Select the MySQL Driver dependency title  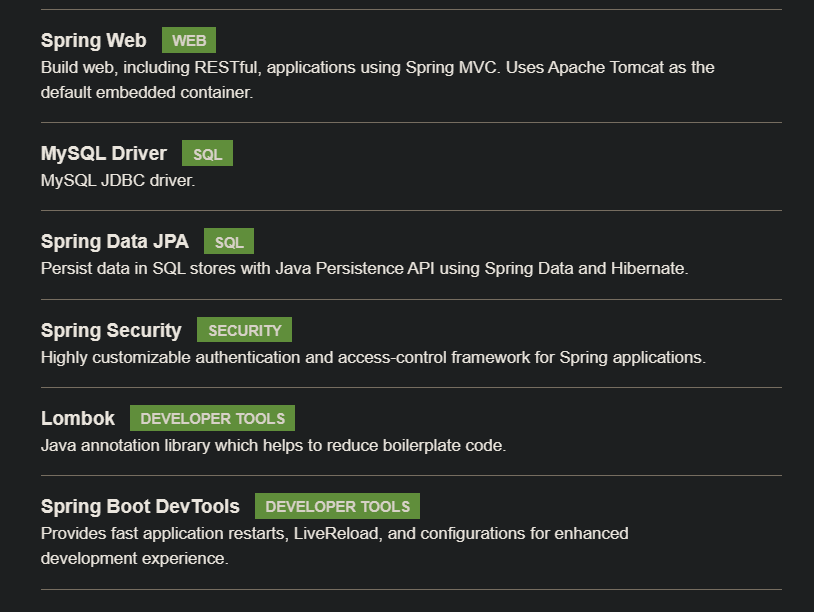104,153
